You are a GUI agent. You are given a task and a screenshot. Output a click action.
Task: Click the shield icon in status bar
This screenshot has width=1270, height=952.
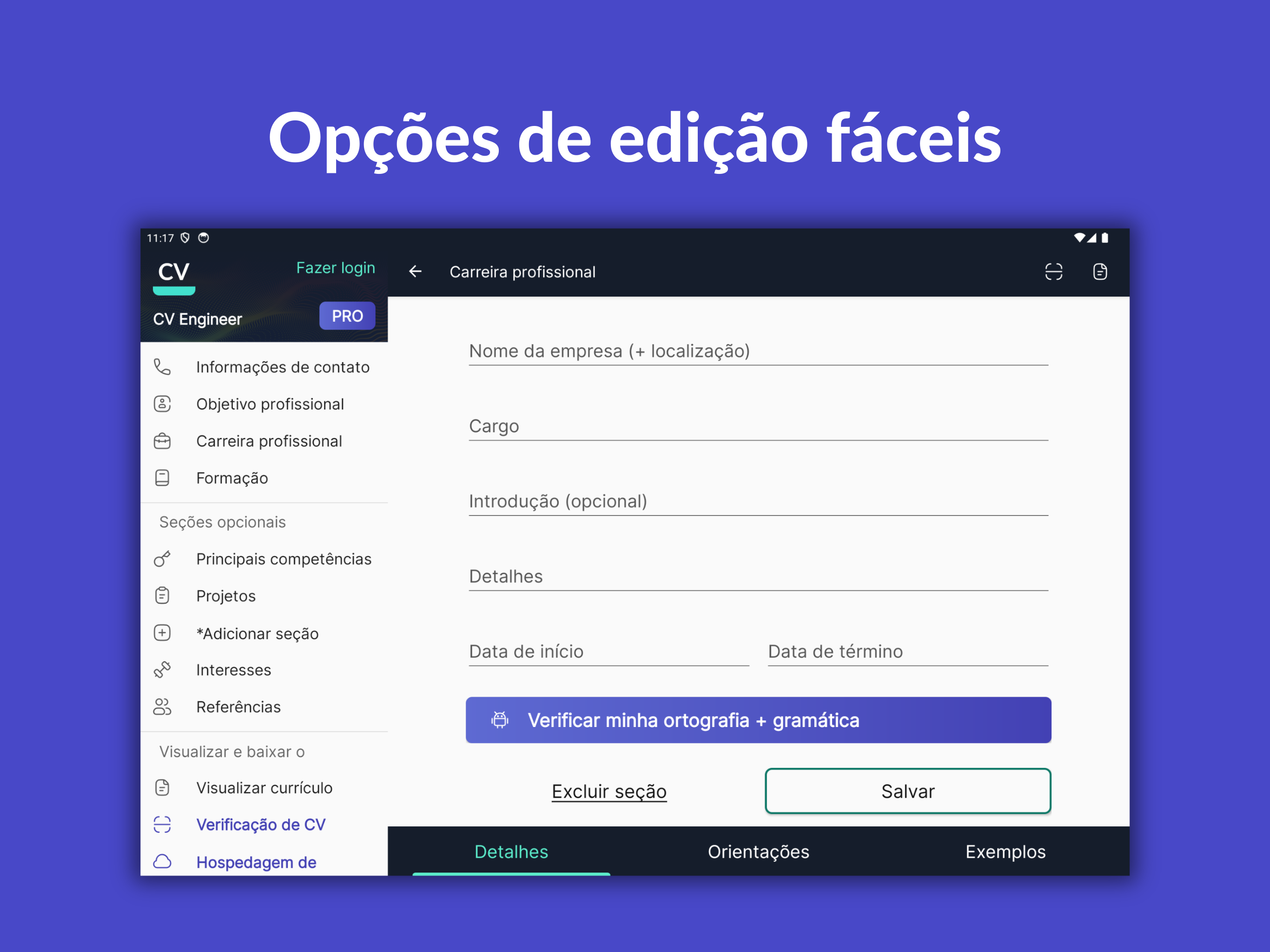click(x=185, y=238)
